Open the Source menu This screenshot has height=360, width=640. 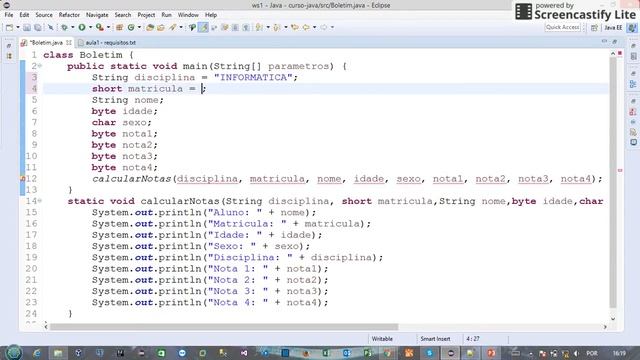click(x=44, y=15)
